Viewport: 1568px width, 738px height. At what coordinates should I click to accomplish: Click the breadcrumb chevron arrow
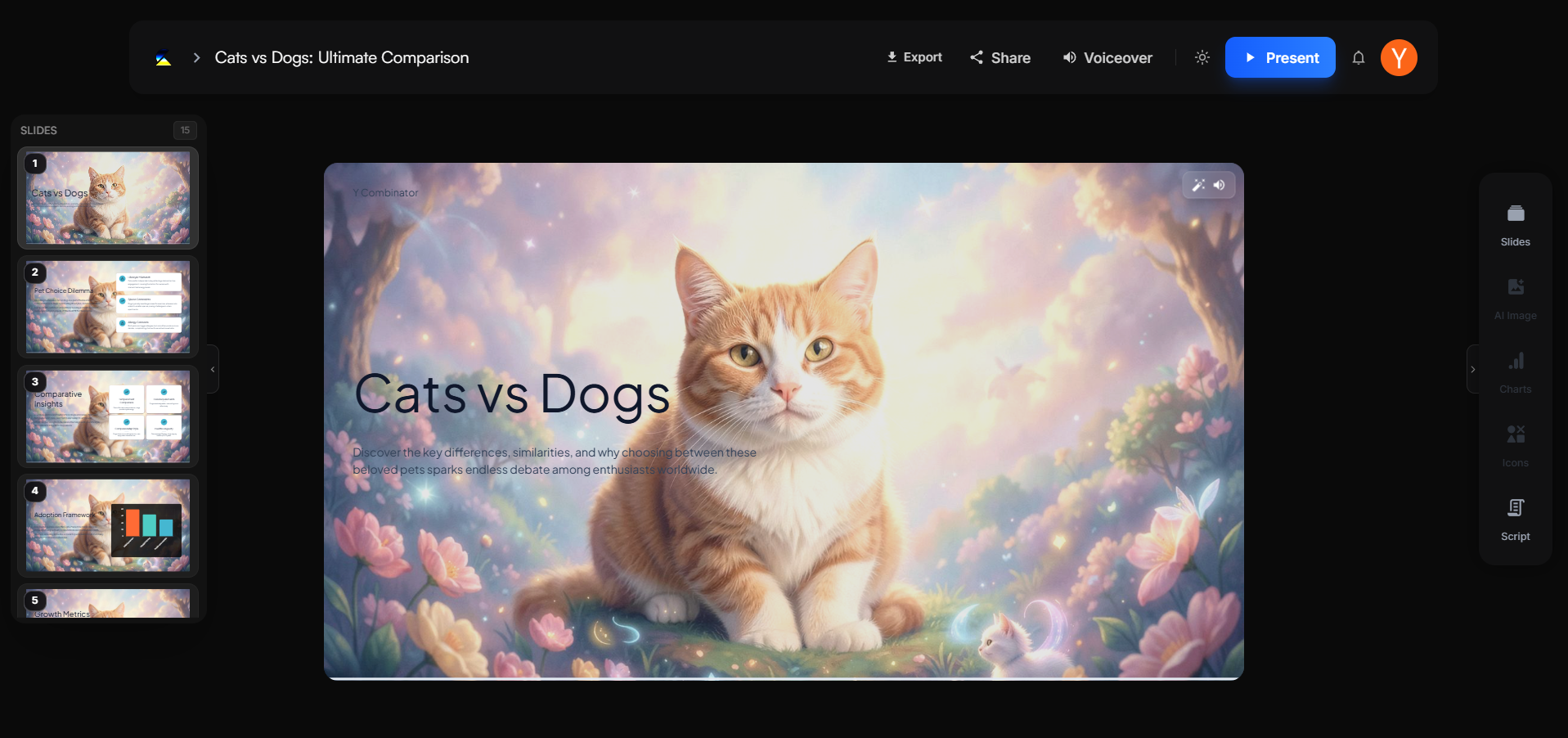point(196,58)
